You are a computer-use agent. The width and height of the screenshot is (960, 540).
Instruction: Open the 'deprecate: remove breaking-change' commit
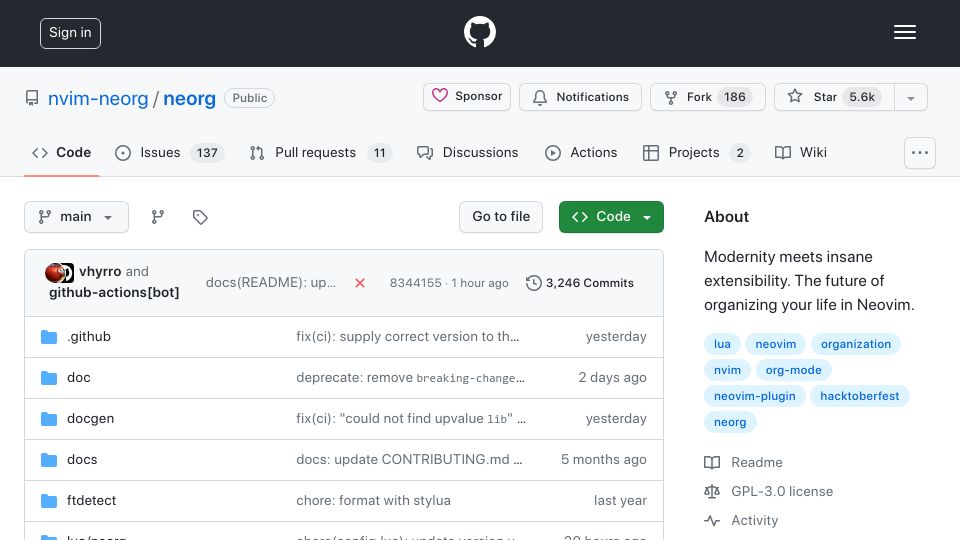click(x=410, y=378)
